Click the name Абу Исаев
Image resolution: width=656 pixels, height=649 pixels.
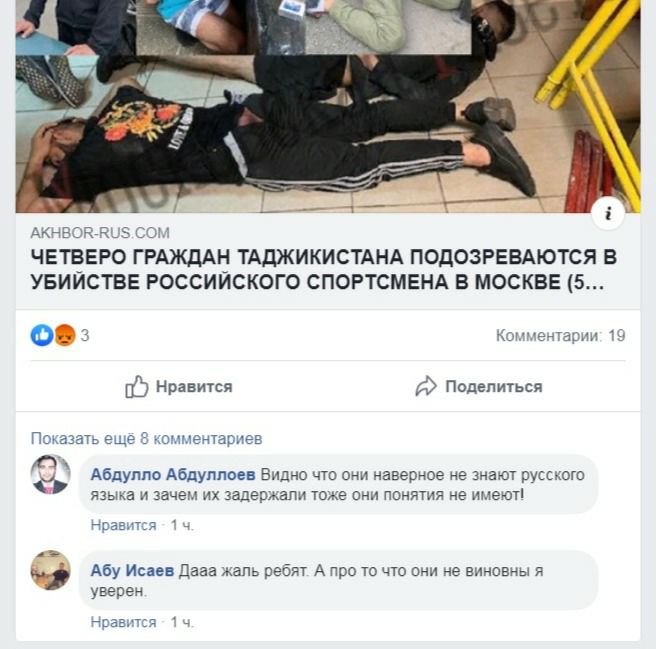[132, 571]
